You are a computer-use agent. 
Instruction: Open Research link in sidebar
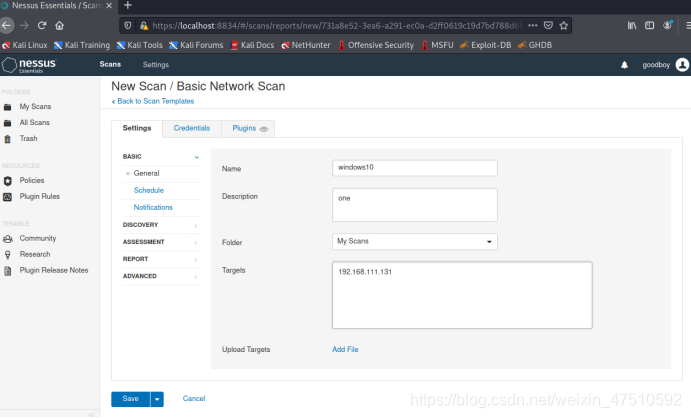(x=35, y=254)
